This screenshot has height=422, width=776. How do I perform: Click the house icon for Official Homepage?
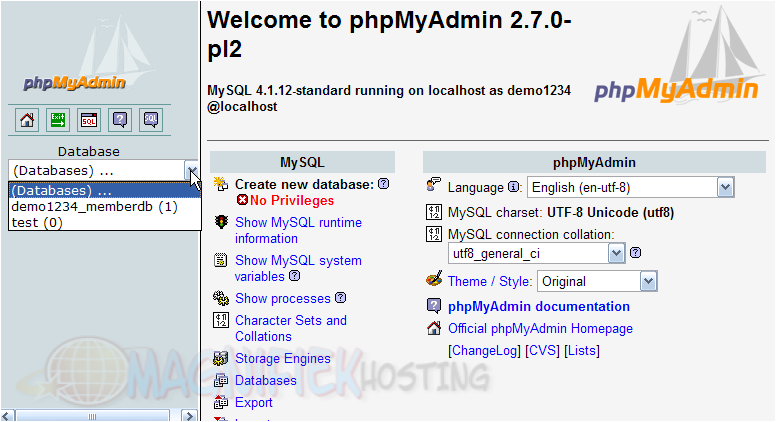(x=434, y=328)
